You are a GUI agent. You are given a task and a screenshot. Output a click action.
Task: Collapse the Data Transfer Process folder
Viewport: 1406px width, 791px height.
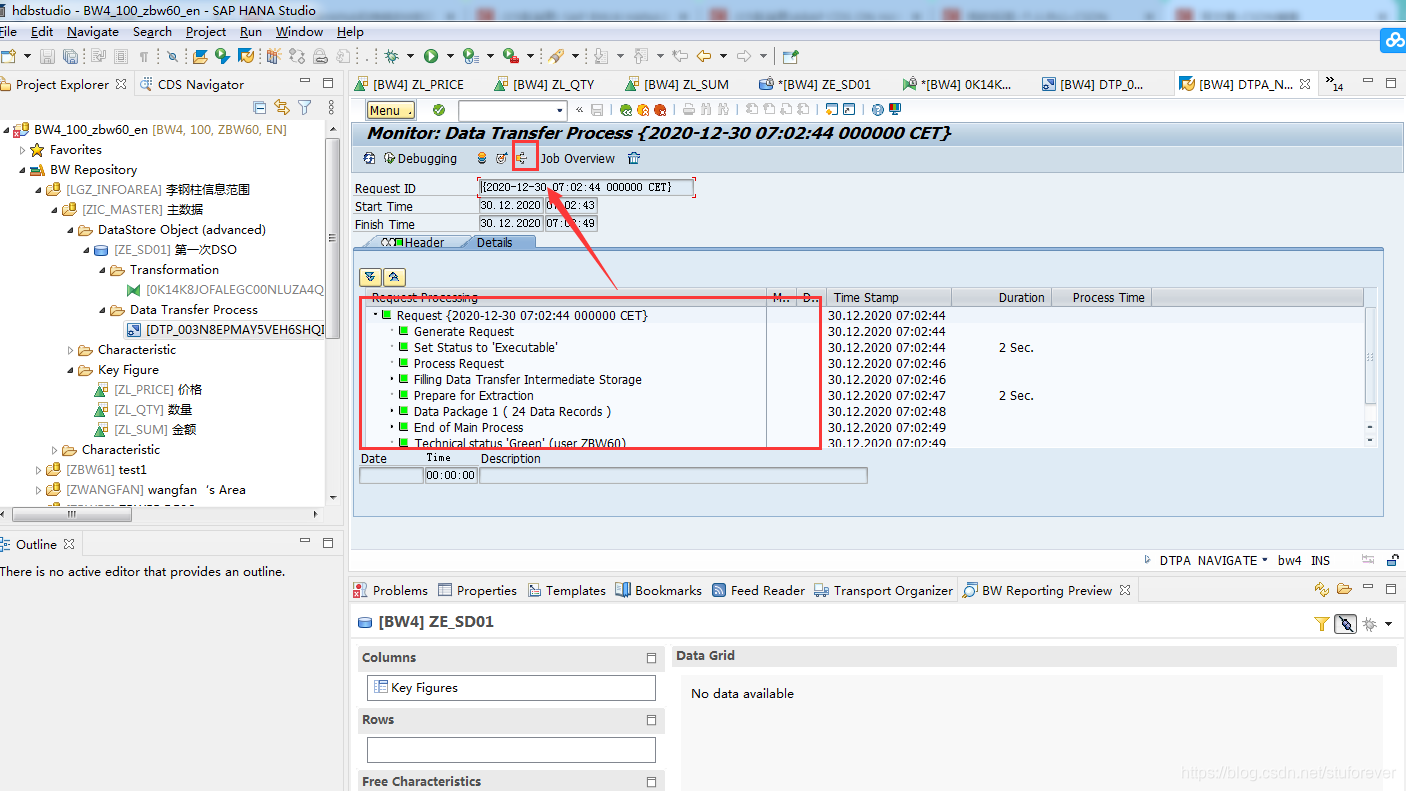102,310
